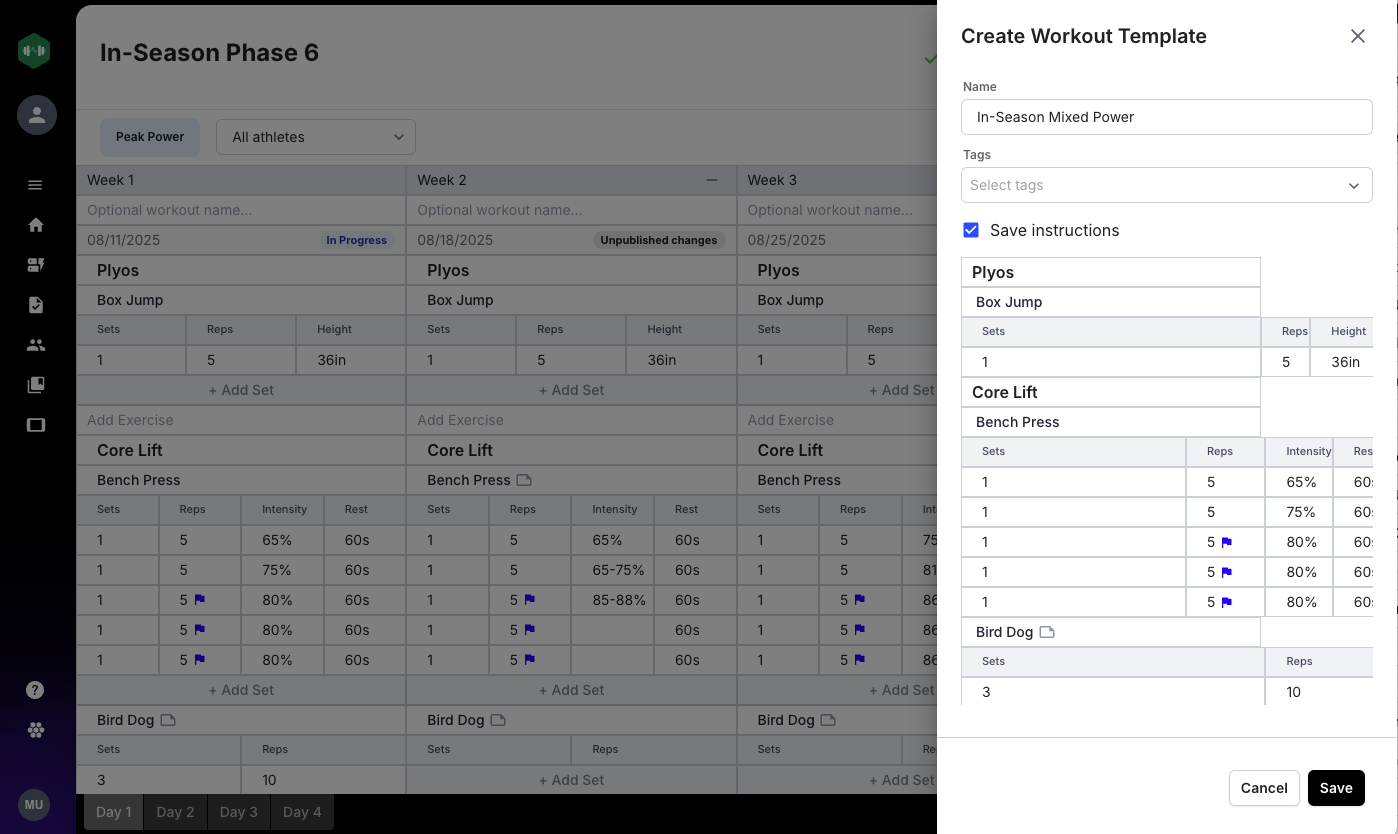Click the flag in Week 2 85-88% row
The image size is (1398, 834).
[530, 600]
